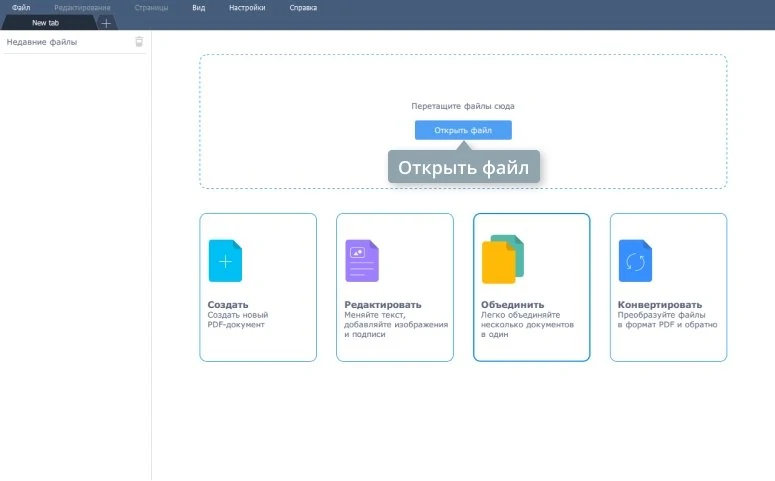Click the plus icon to add a tab
The width and height of the screenshot is (775, 481).
point(106,23)
